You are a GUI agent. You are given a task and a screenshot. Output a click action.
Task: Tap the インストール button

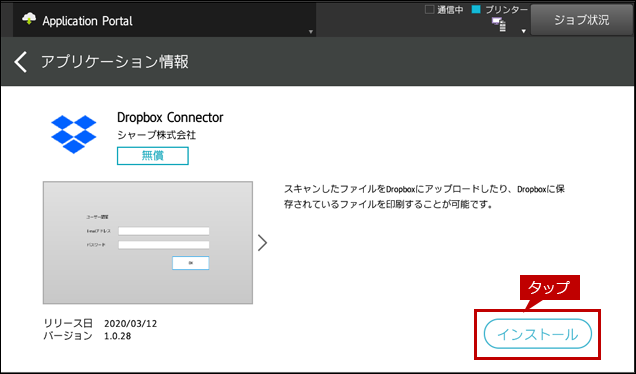pyautogui.click(x=537, y=334)
